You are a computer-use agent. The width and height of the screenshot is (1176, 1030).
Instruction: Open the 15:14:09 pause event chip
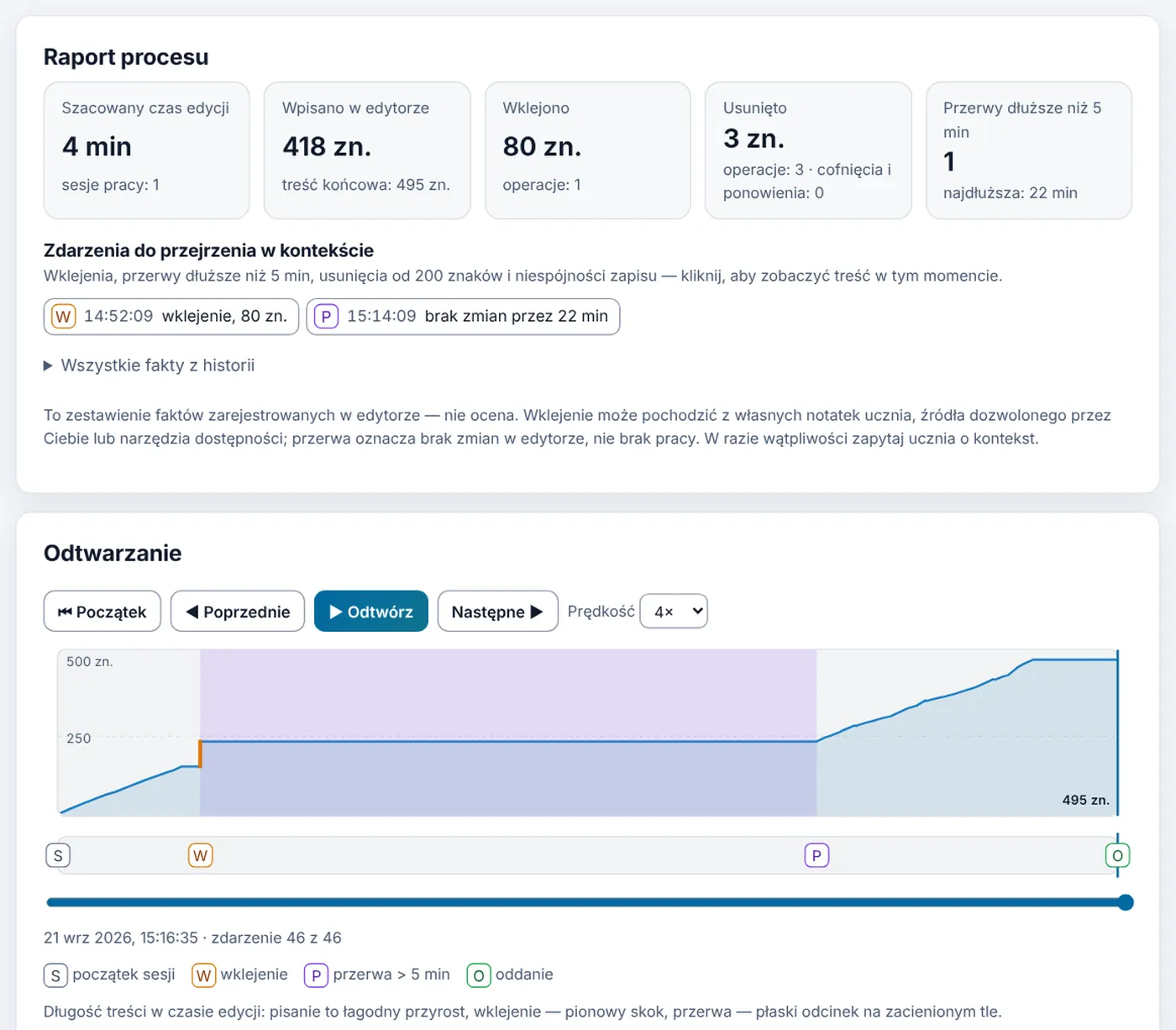(x=463, y=317)
